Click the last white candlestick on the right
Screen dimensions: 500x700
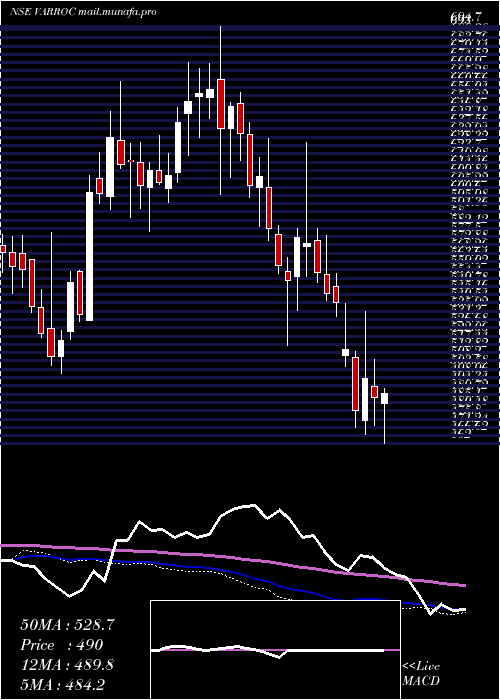click(384, 398)
